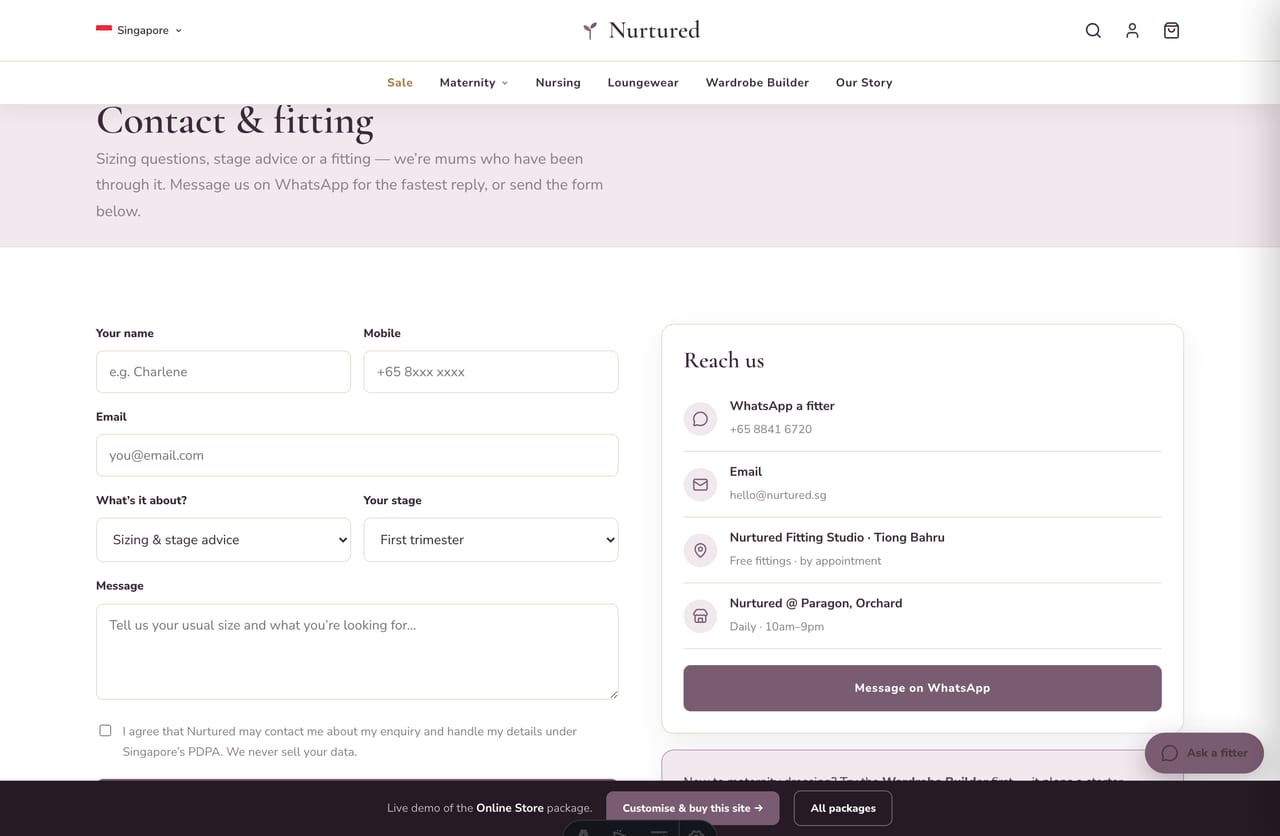Viewport: 1280px width, 836px height.
Task: Focus the Email input field
Action: (357, 455)
